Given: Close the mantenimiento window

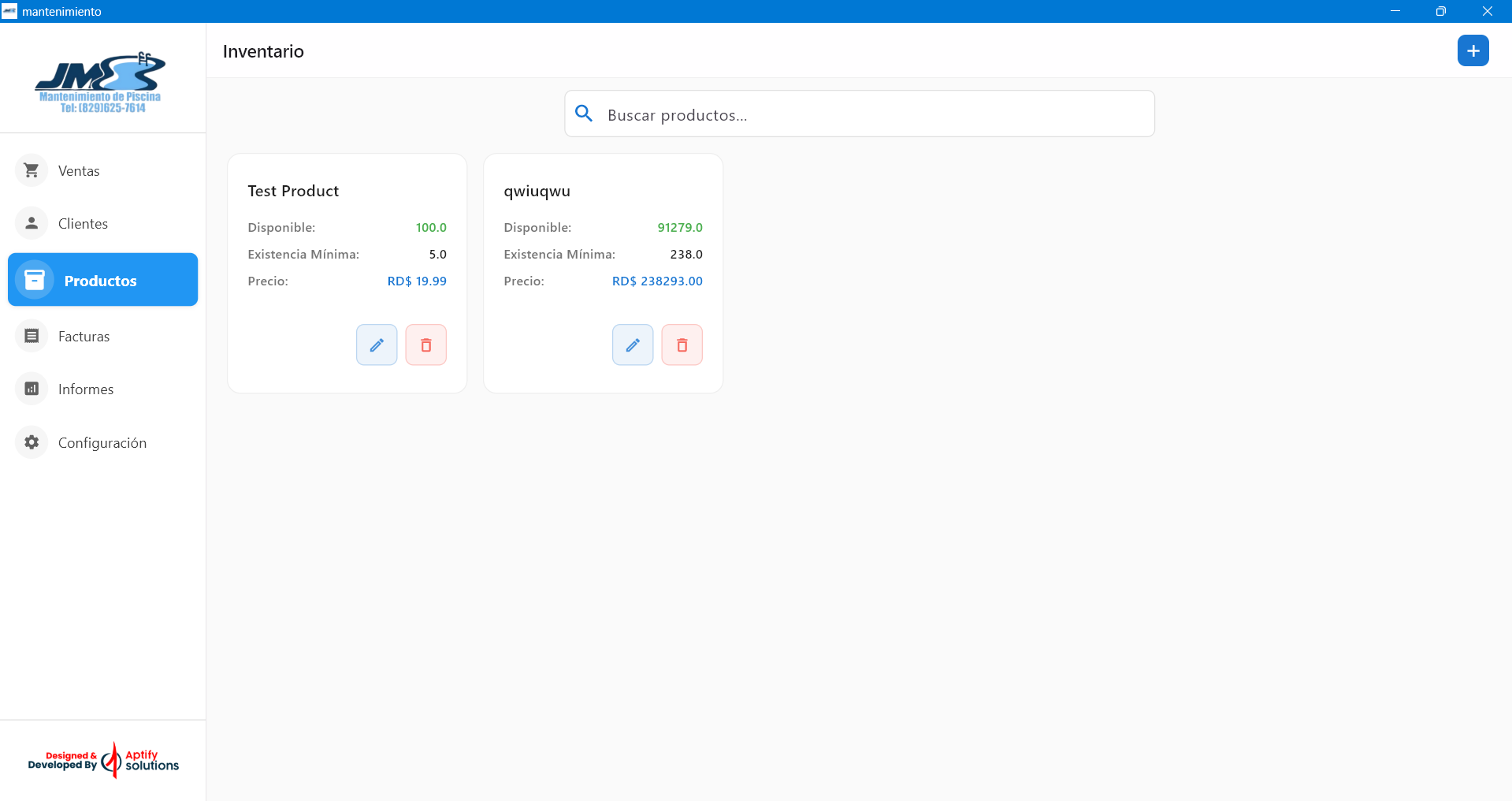Looking at the screenshot, I should pyautogui.click(x=1488, y=11).
